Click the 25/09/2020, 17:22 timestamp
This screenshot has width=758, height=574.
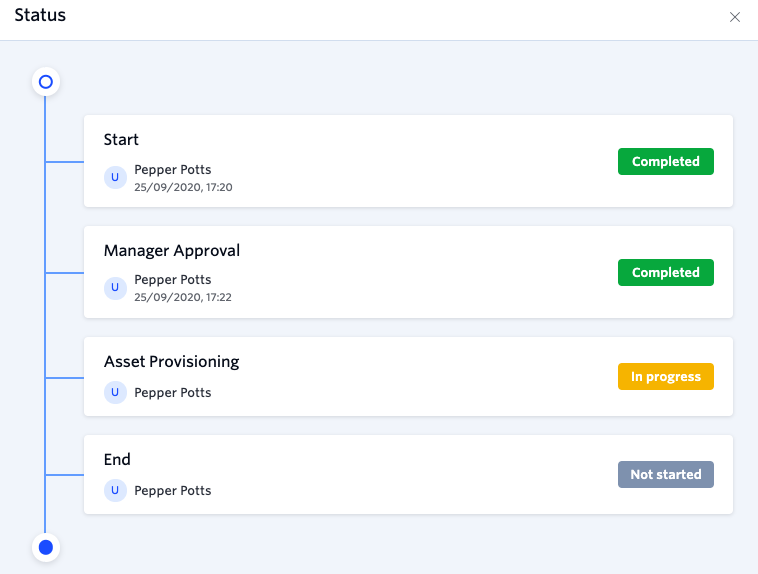[x=183, y=297]
